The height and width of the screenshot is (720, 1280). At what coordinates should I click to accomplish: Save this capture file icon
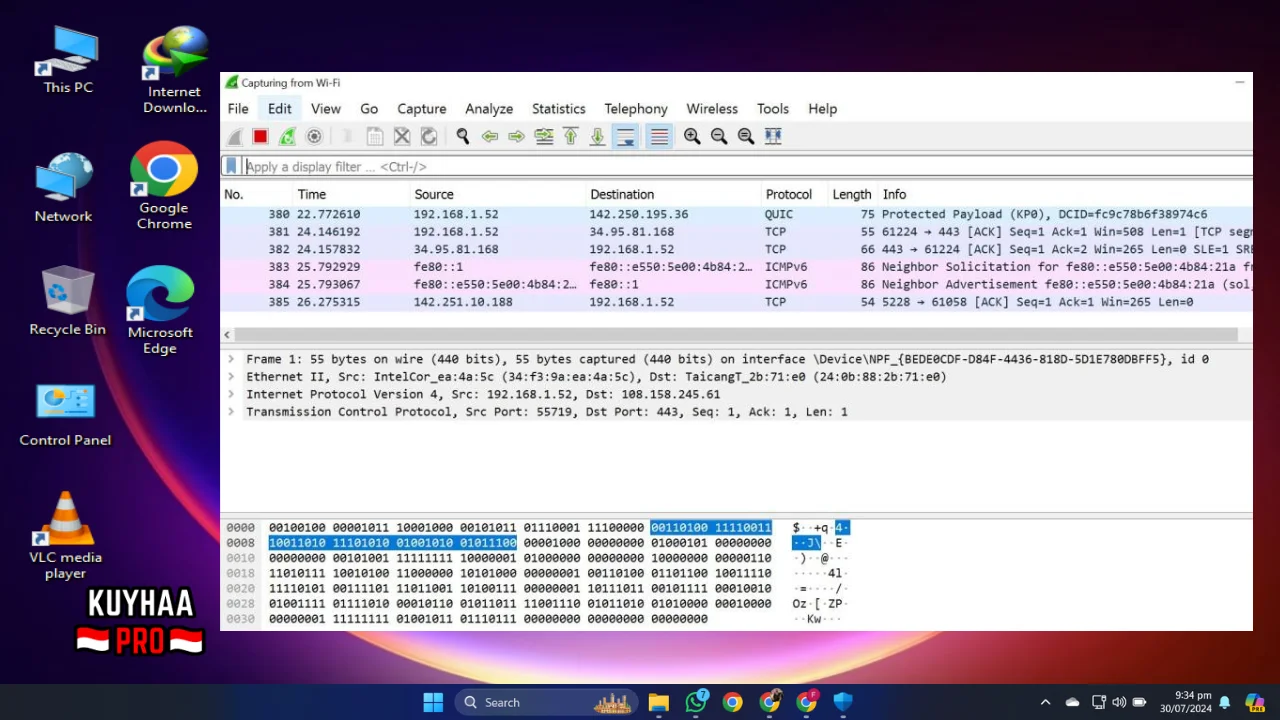tap(375, 137)
